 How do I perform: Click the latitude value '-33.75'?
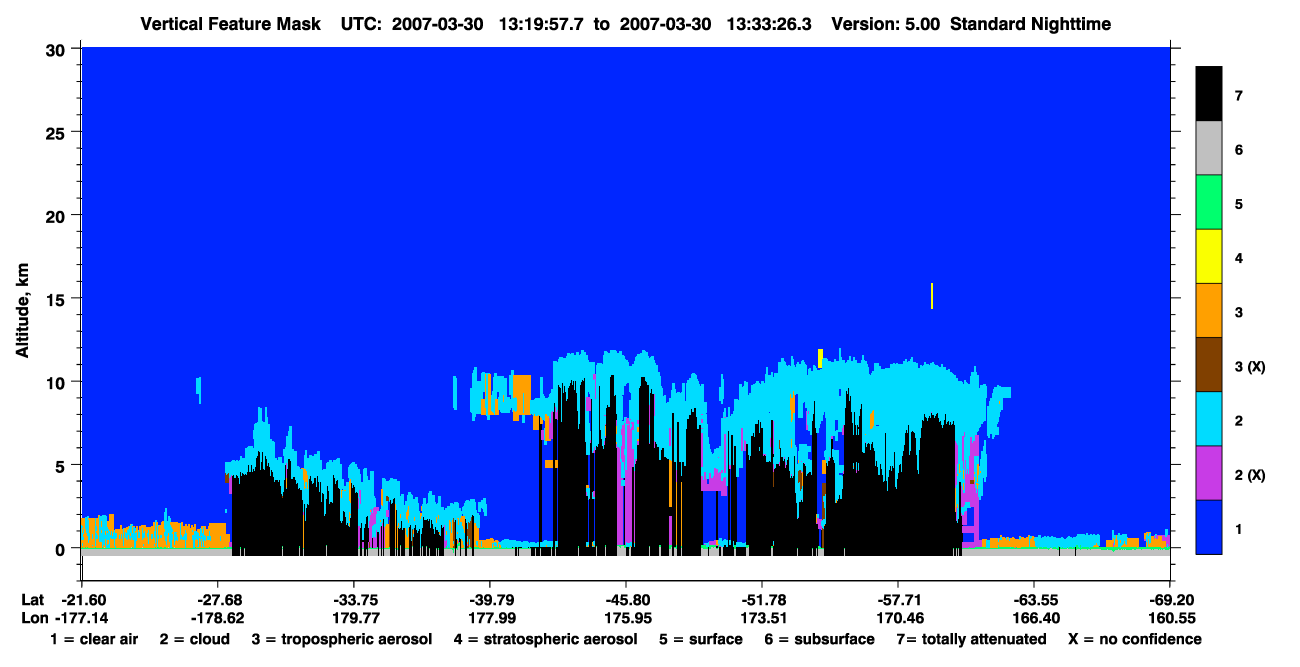[353, 600]
